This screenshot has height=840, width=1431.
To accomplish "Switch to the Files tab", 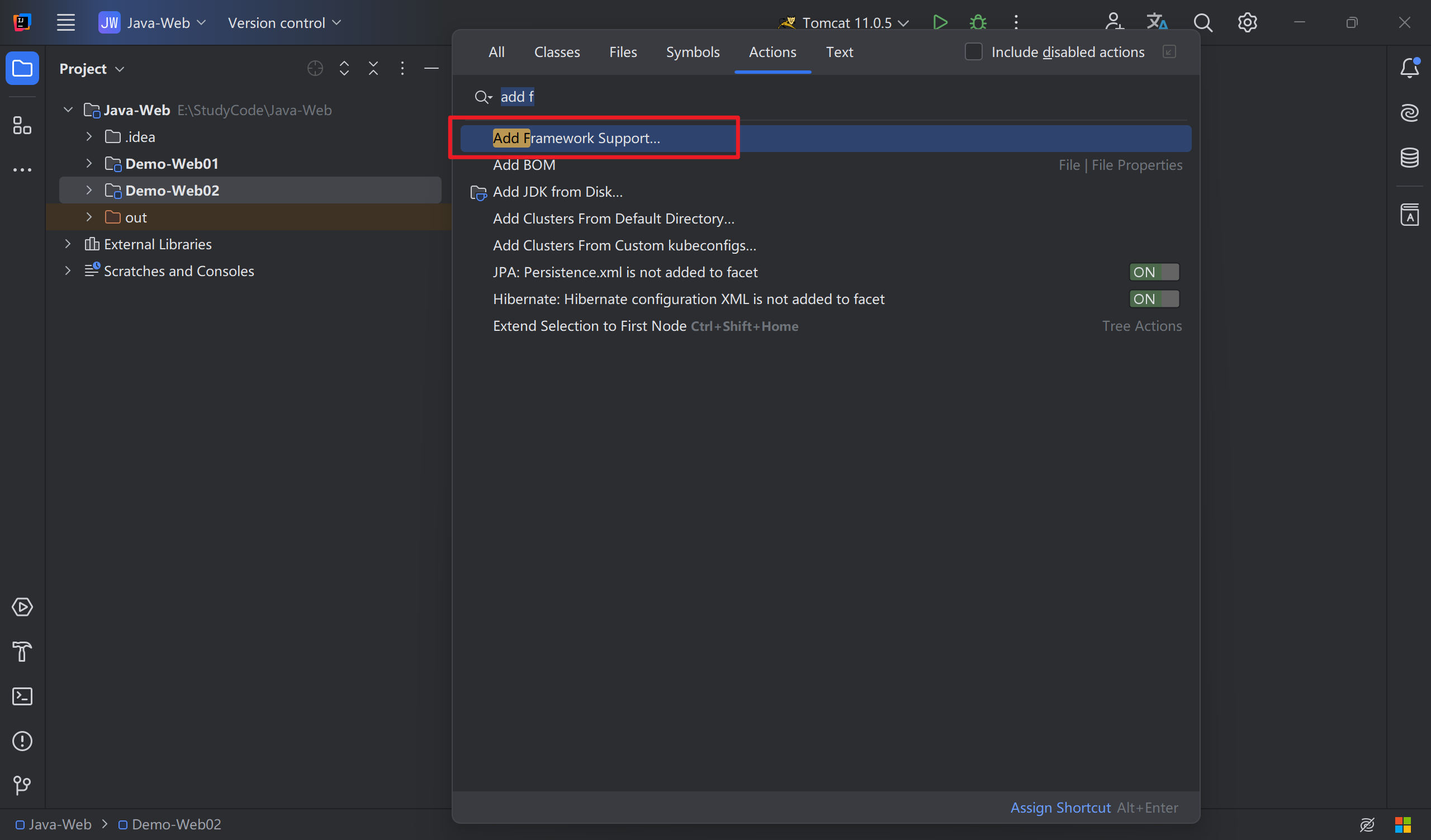I will 623,52.
